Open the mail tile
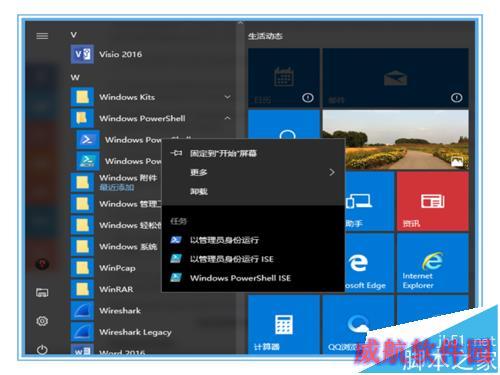 tap(395, 77)
